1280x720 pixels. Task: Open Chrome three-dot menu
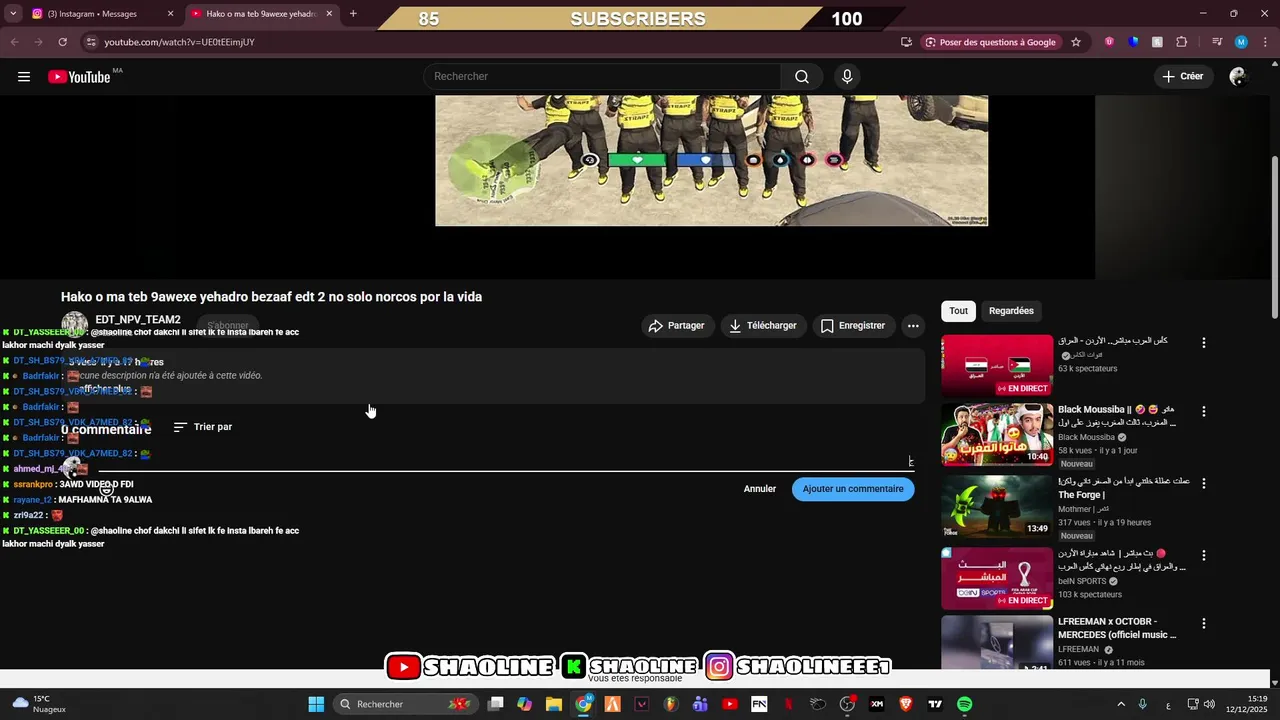click(1264, 42)
